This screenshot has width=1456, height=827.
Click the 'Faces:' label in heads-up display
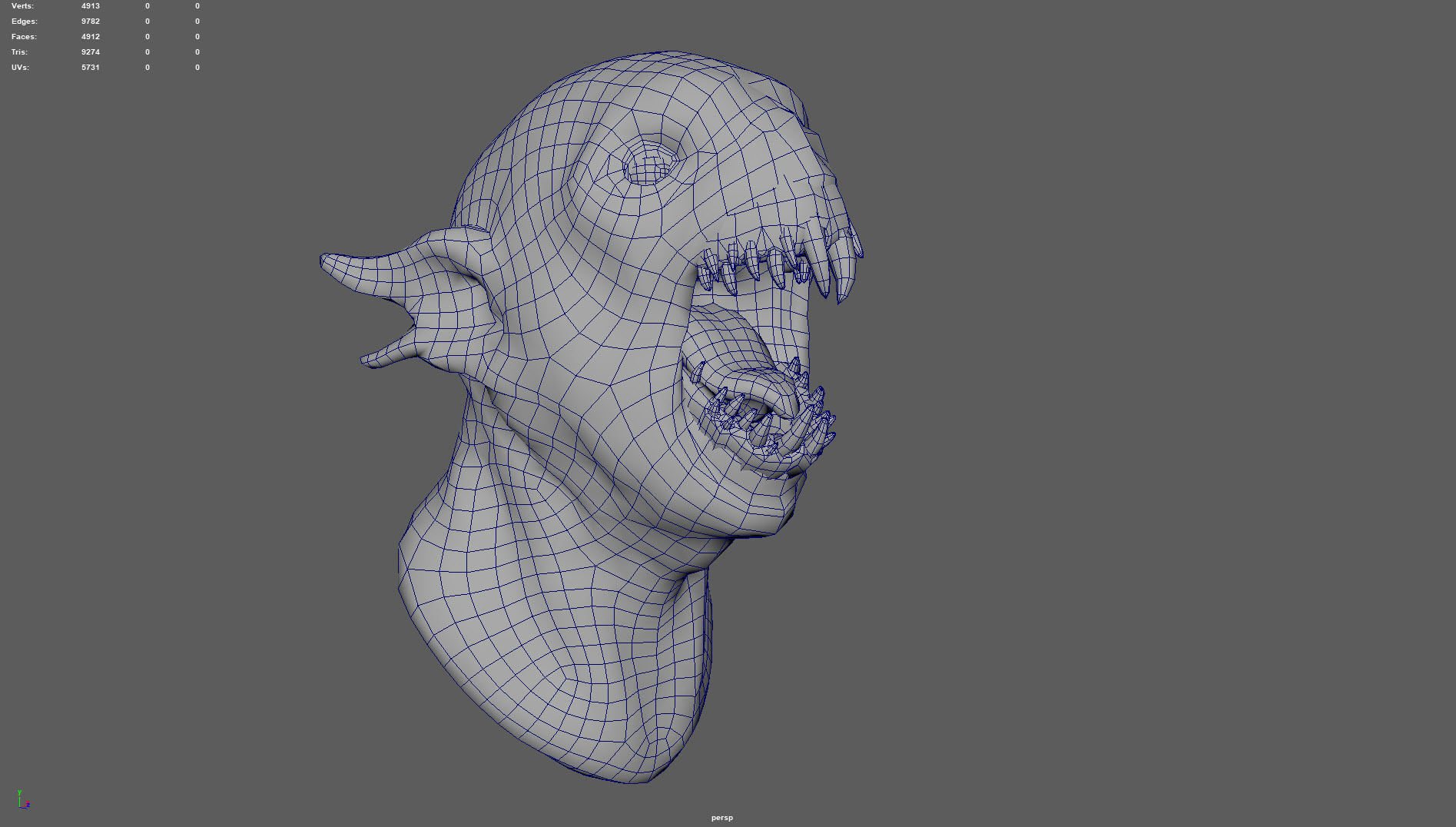[x=24, y=37]
